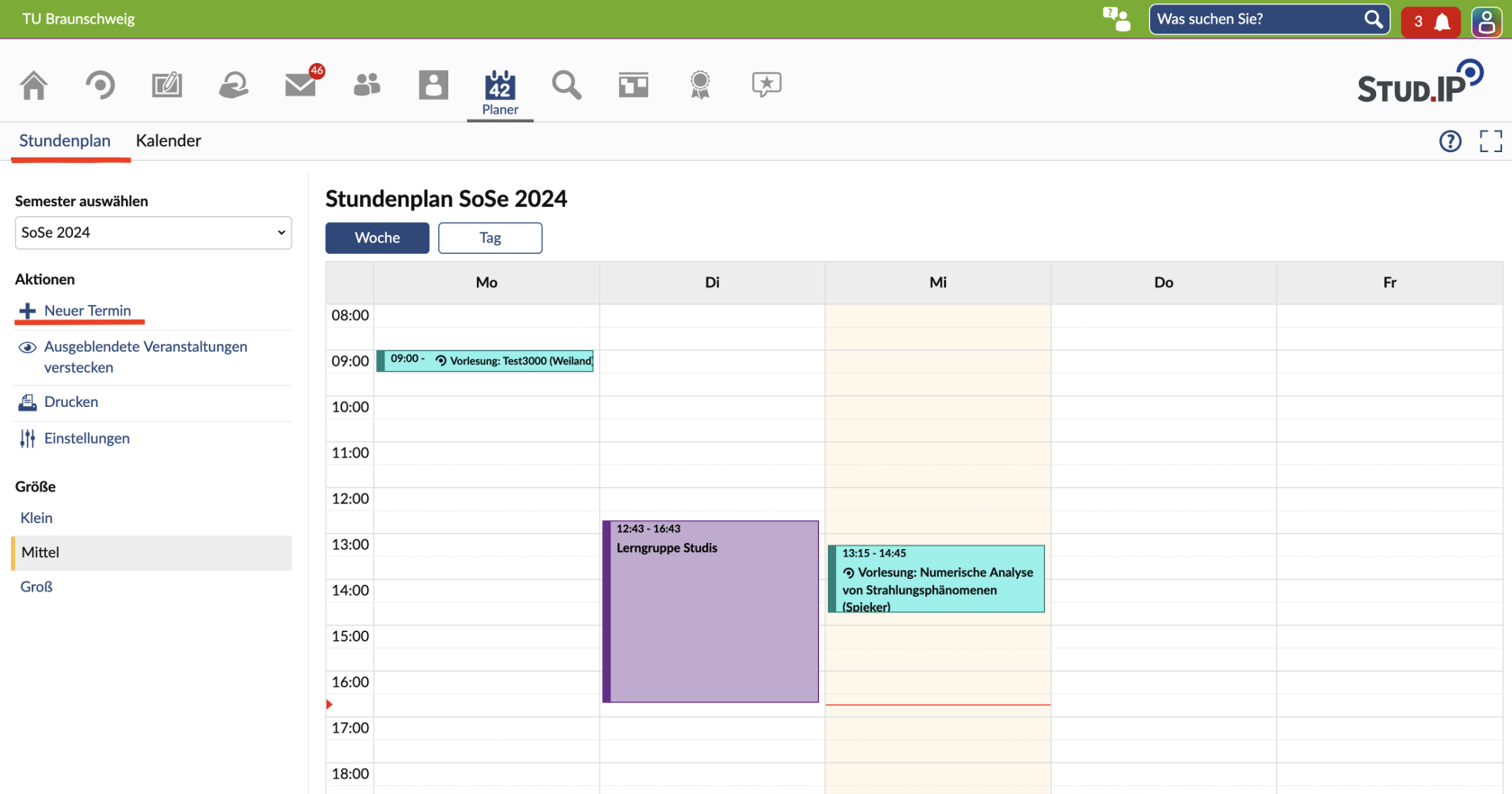The height and width of the screenshot is (794, 1512).
Task: Click the search magnifier in the search box
Action: [x=1373, y=19]
